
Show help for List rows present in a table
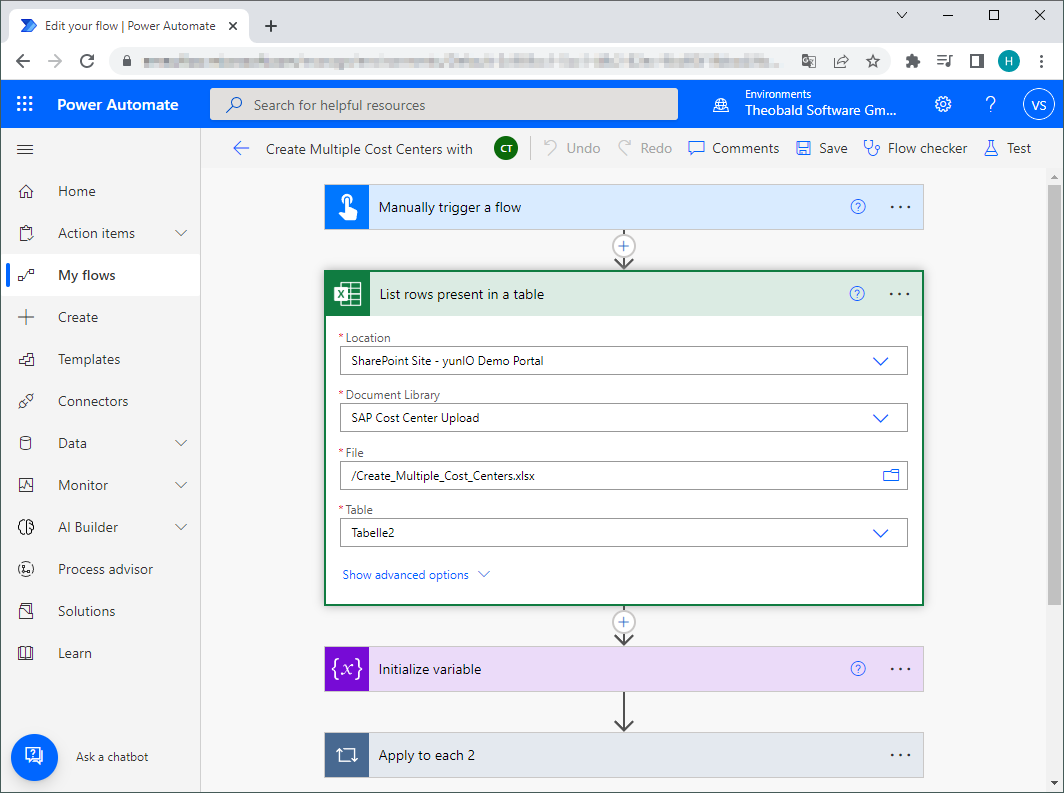click(857, 294)
